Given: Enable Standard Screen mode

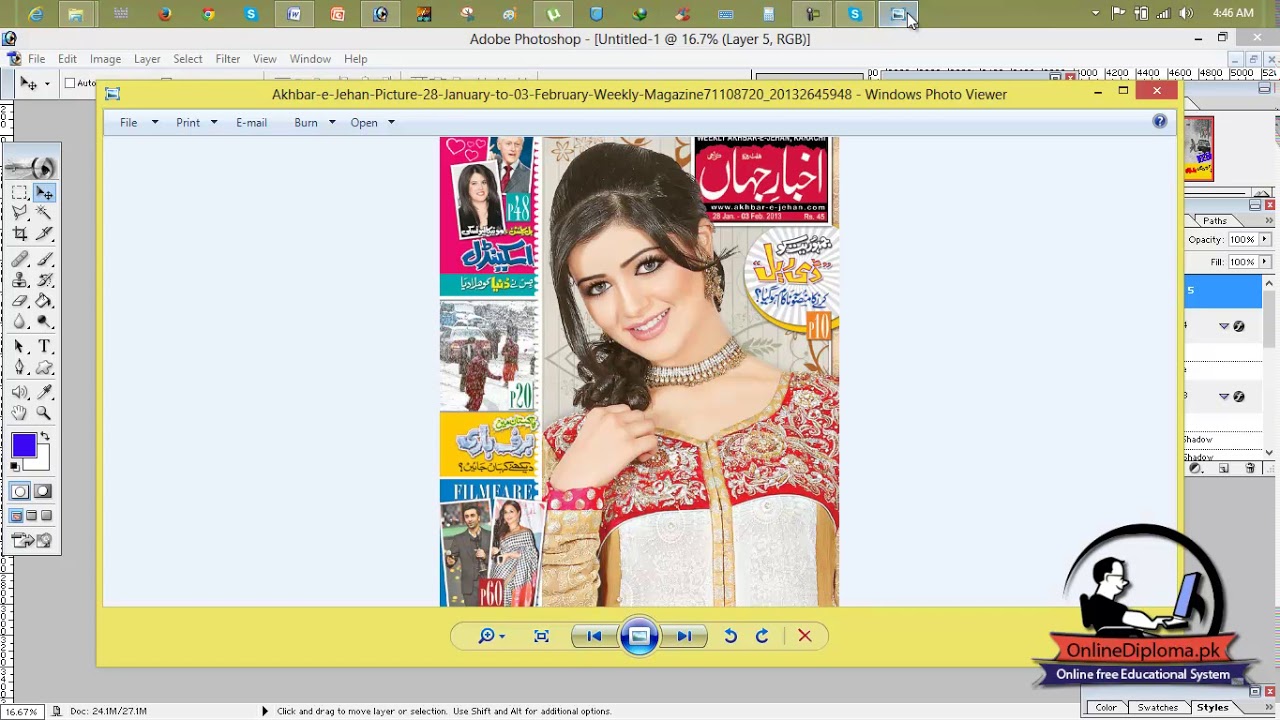Looking at the screenshot, I should pos(17,516).
